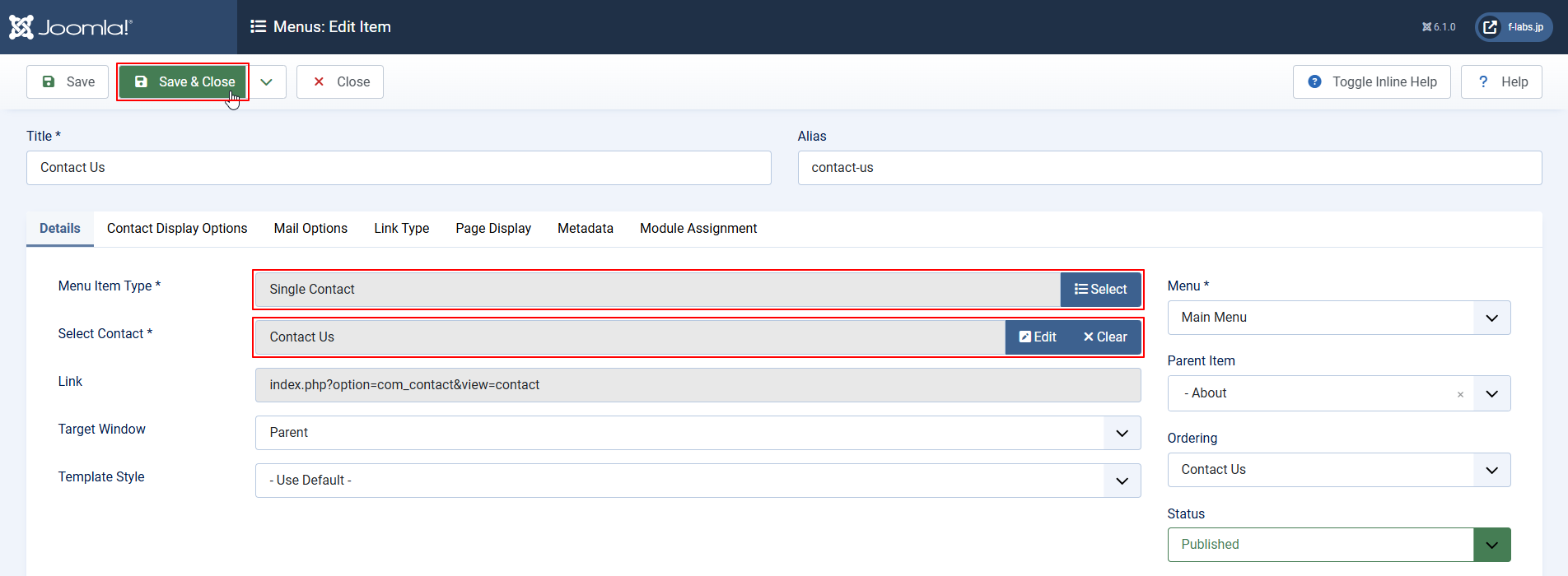1568x576 pixels.
Task: Remove the About parent item selection
Action: click(1460, 394)
